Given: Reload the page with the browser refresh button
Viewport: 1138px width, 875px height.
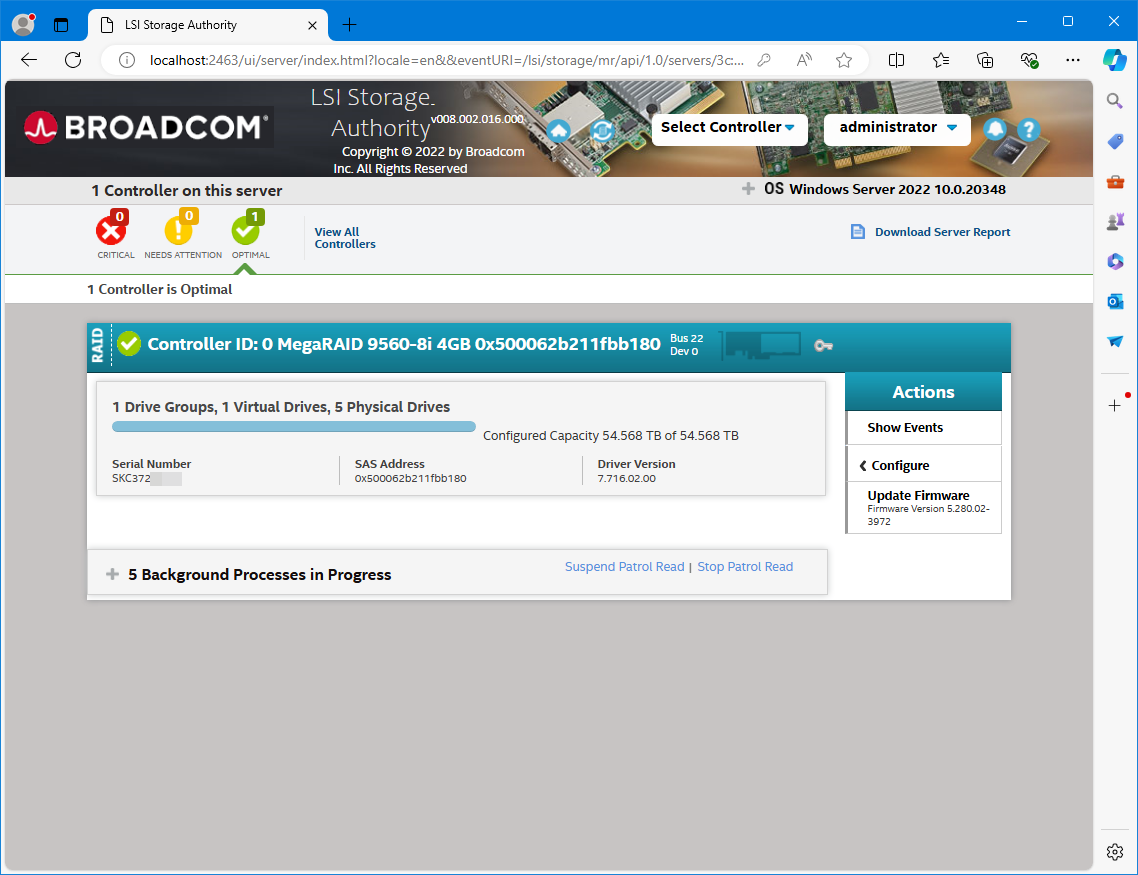Looking at the screenshot, I should [x=73, y=60].
